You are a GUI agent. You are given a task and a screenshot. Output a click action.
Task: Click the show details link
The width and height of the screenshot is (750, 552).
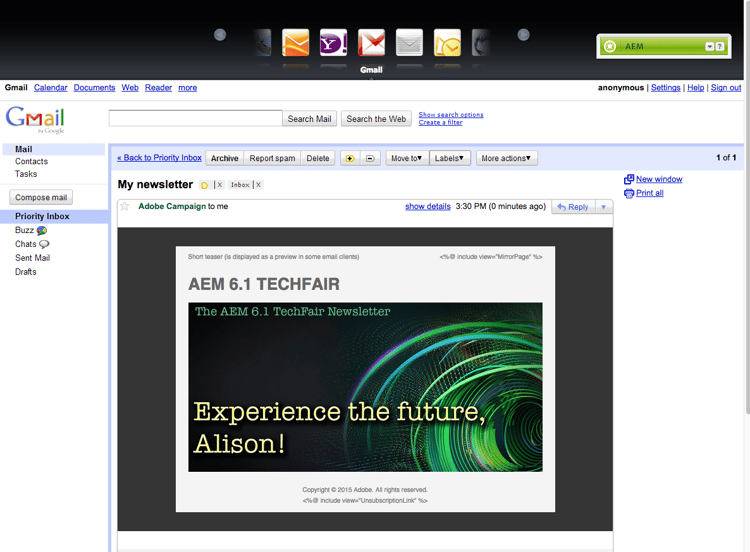click(x=428, y=206)
